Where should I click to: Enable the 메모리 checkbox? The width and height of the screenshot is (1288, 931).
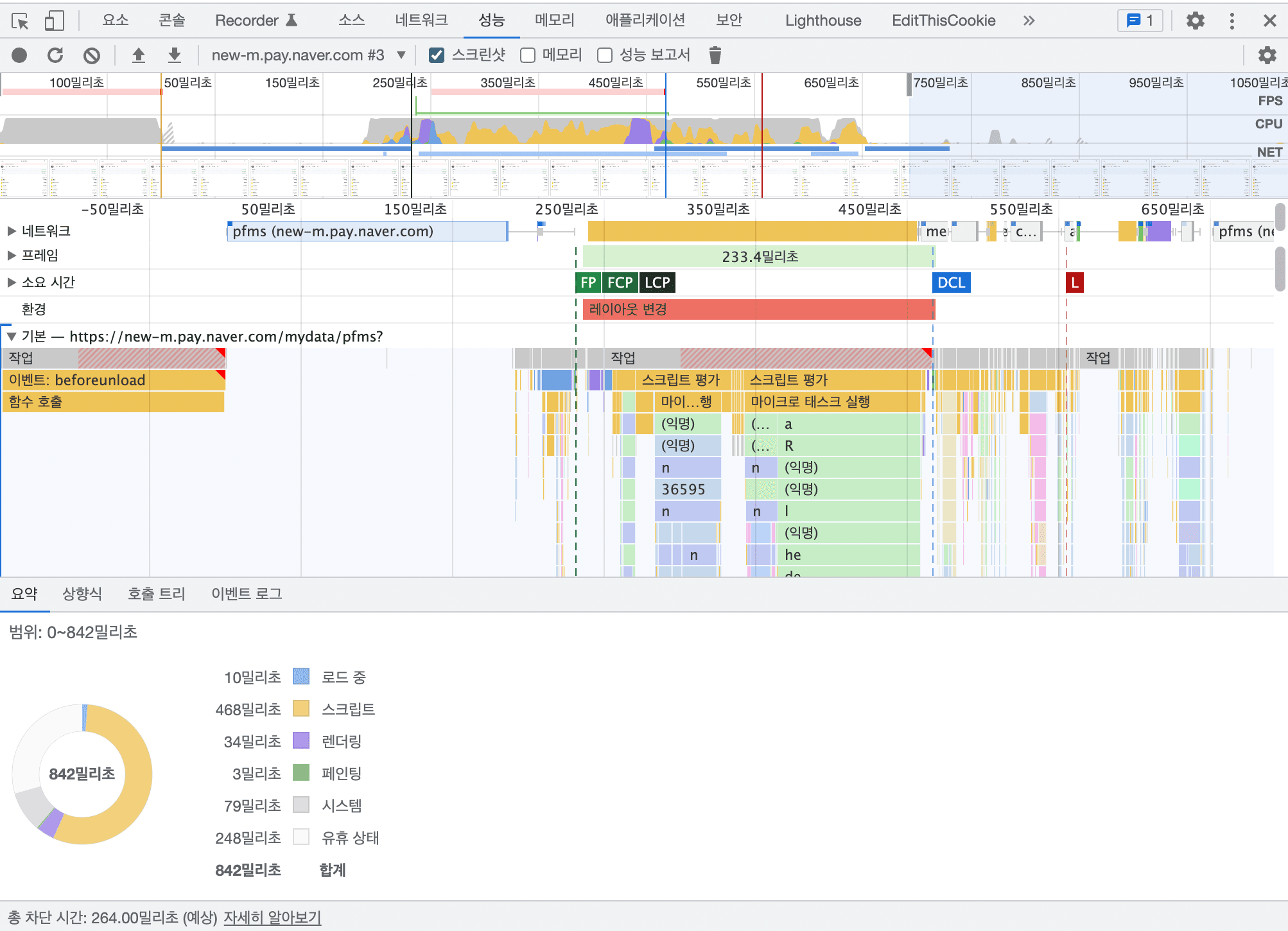(527, 55)
